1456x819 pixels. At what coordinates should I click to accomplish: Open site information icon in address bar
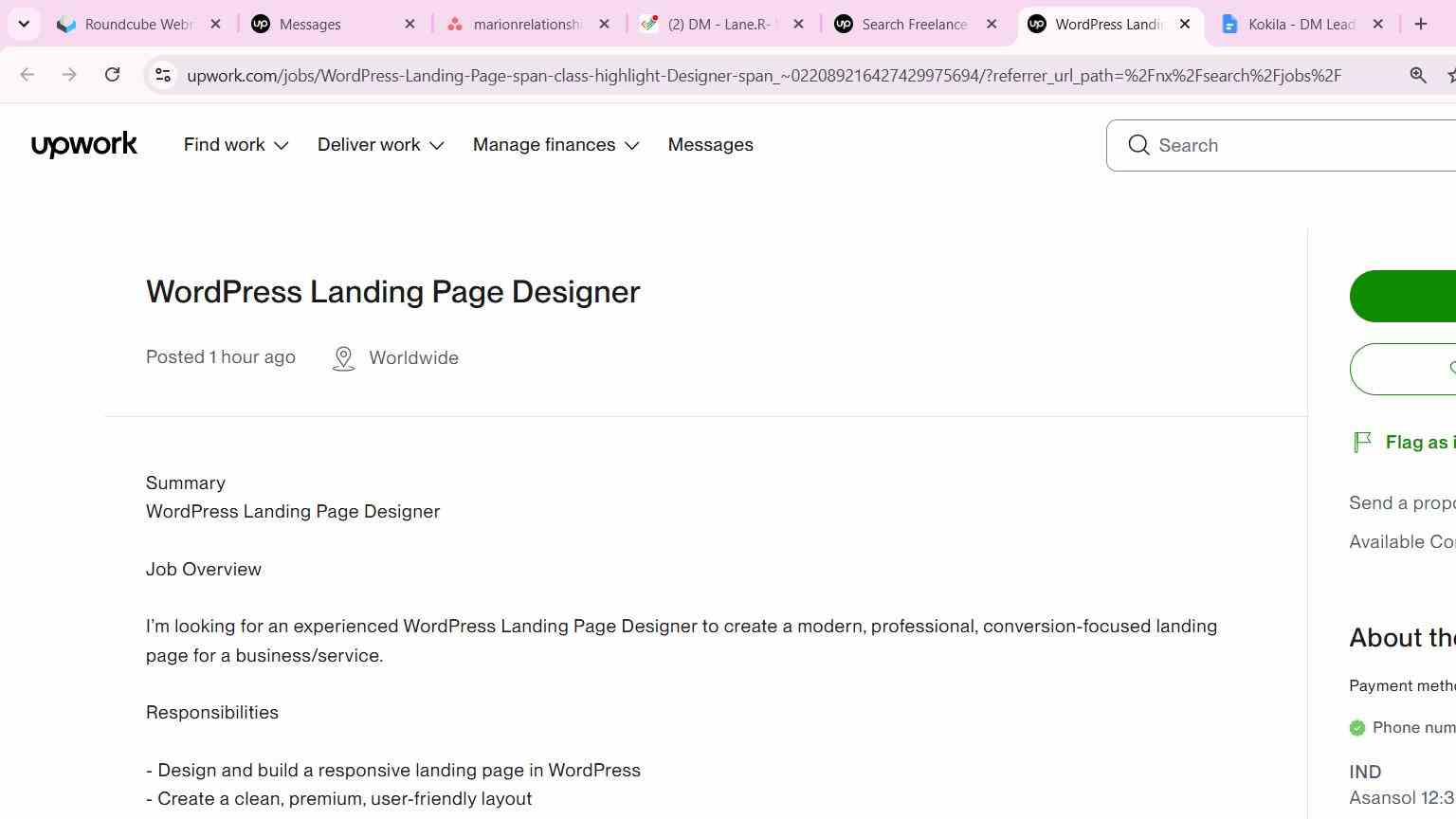point(163,75)
